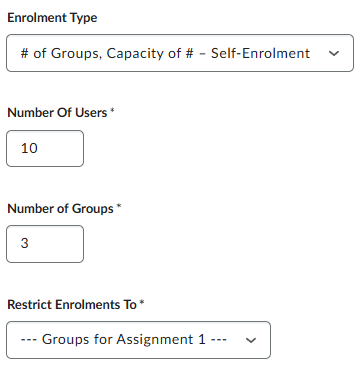Click the value 3 in groups field

[x=24, y=244]
